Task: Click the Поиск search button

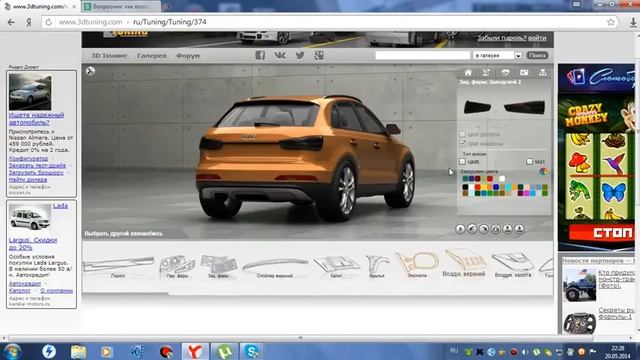Action: [x=537, y=55]
